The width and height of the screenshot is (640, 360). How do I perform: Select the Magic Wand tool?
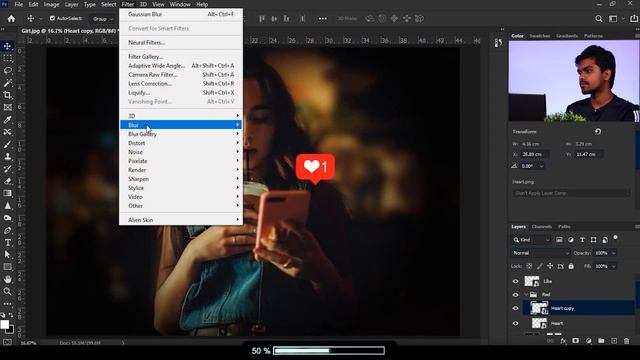click(x=7, y=83)
